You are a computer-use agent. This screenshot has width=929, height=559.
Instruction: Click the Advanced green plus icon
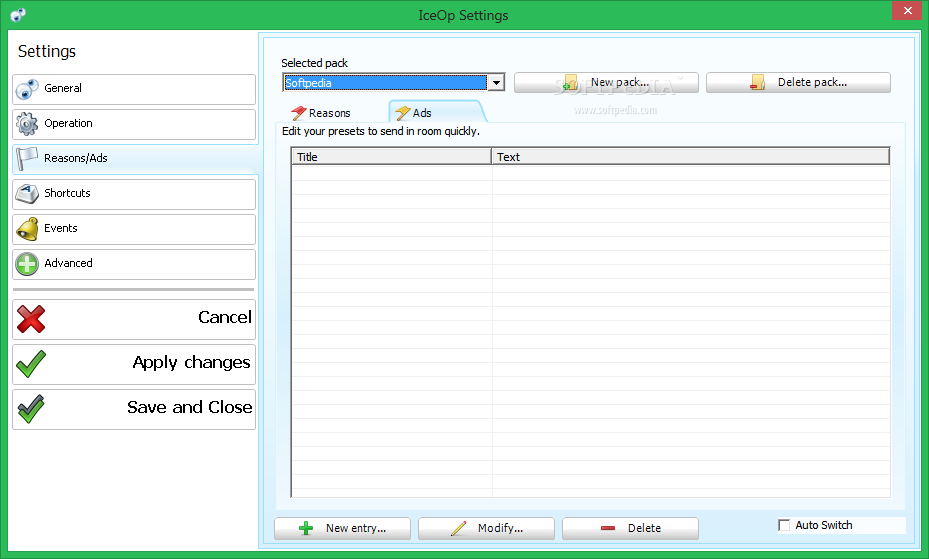[27, 264]
